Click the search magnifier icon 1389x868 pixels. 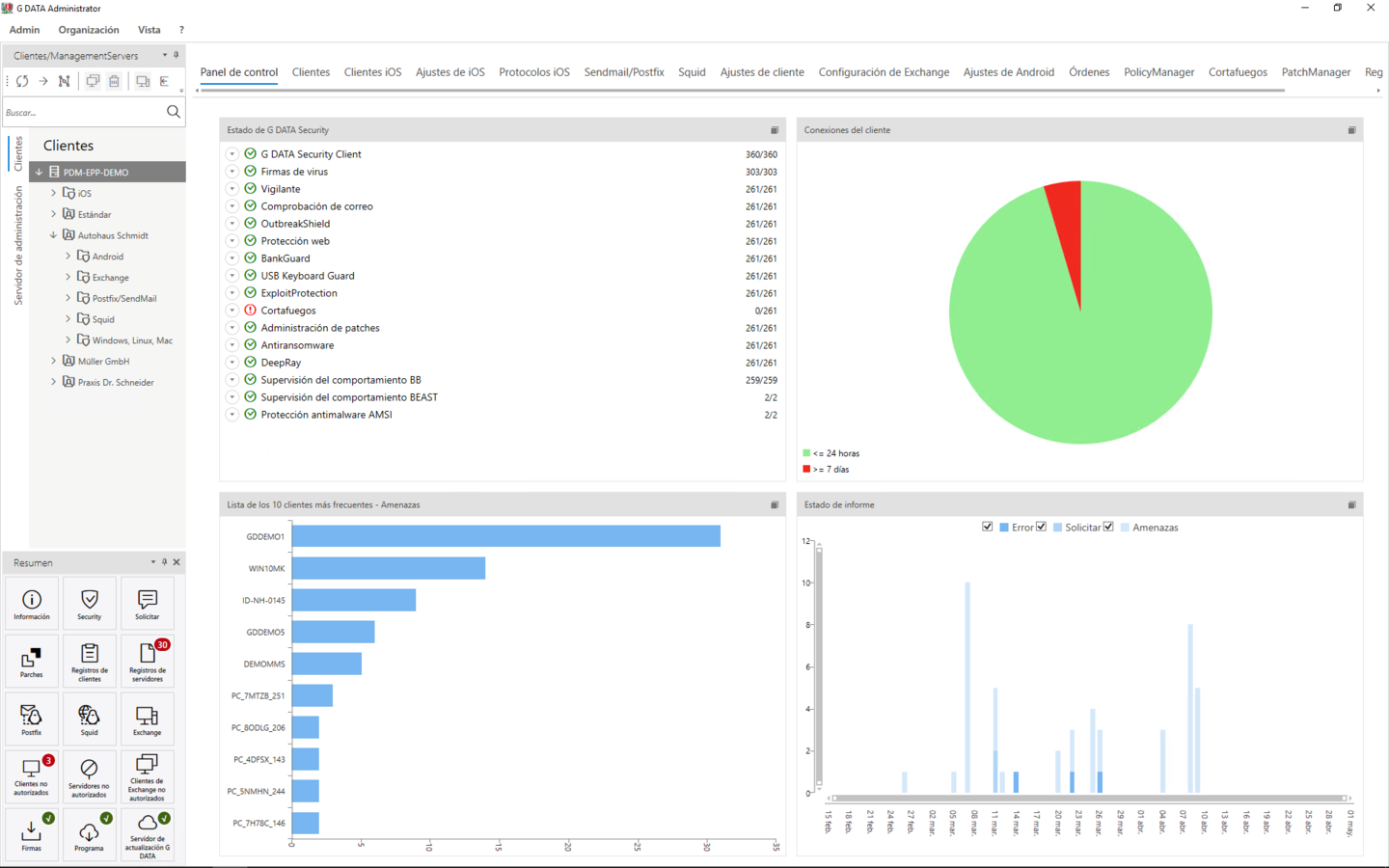click(174, 112)
